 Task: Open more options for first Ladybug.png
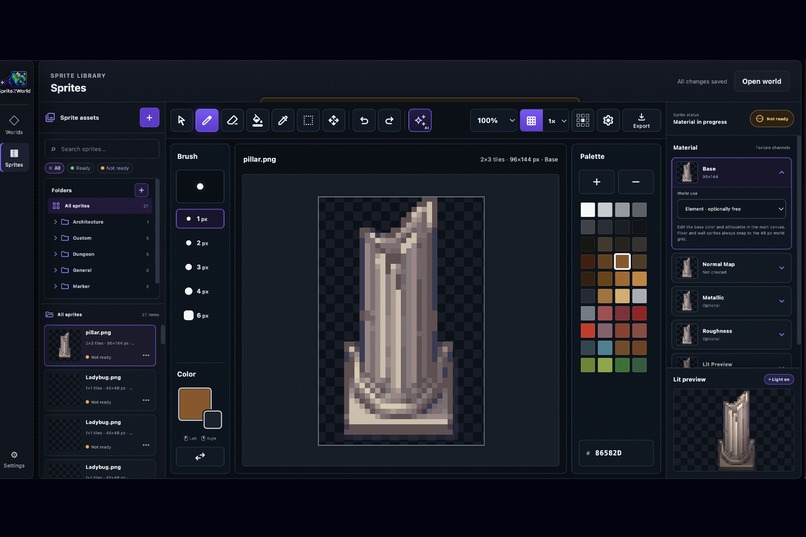pos(146,400)
